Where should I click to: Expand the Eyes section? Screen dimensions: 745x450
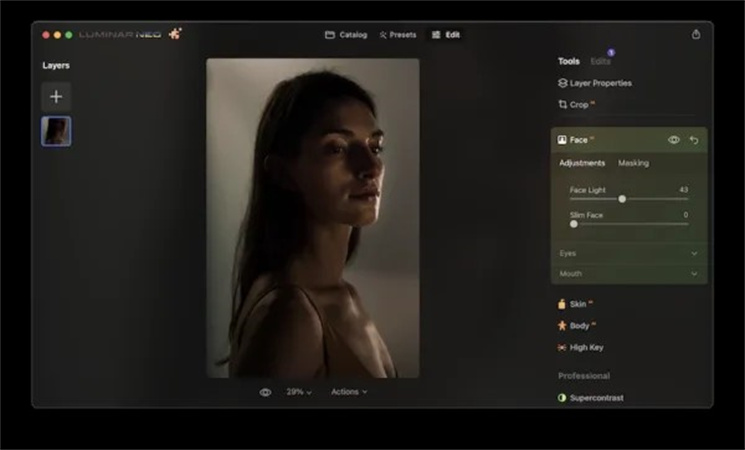pyautogui.click(x=629, y=253)
